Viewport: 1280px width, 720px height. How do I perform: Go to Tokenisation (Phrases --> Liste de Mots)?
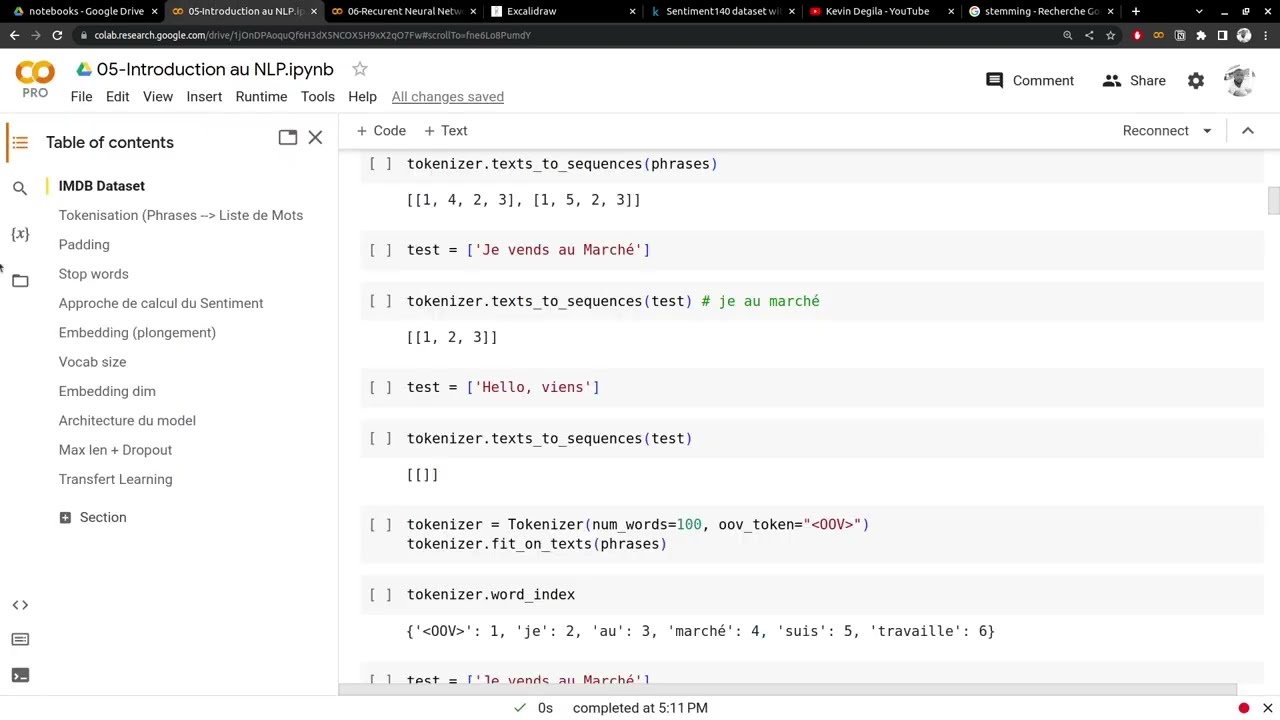181,215
